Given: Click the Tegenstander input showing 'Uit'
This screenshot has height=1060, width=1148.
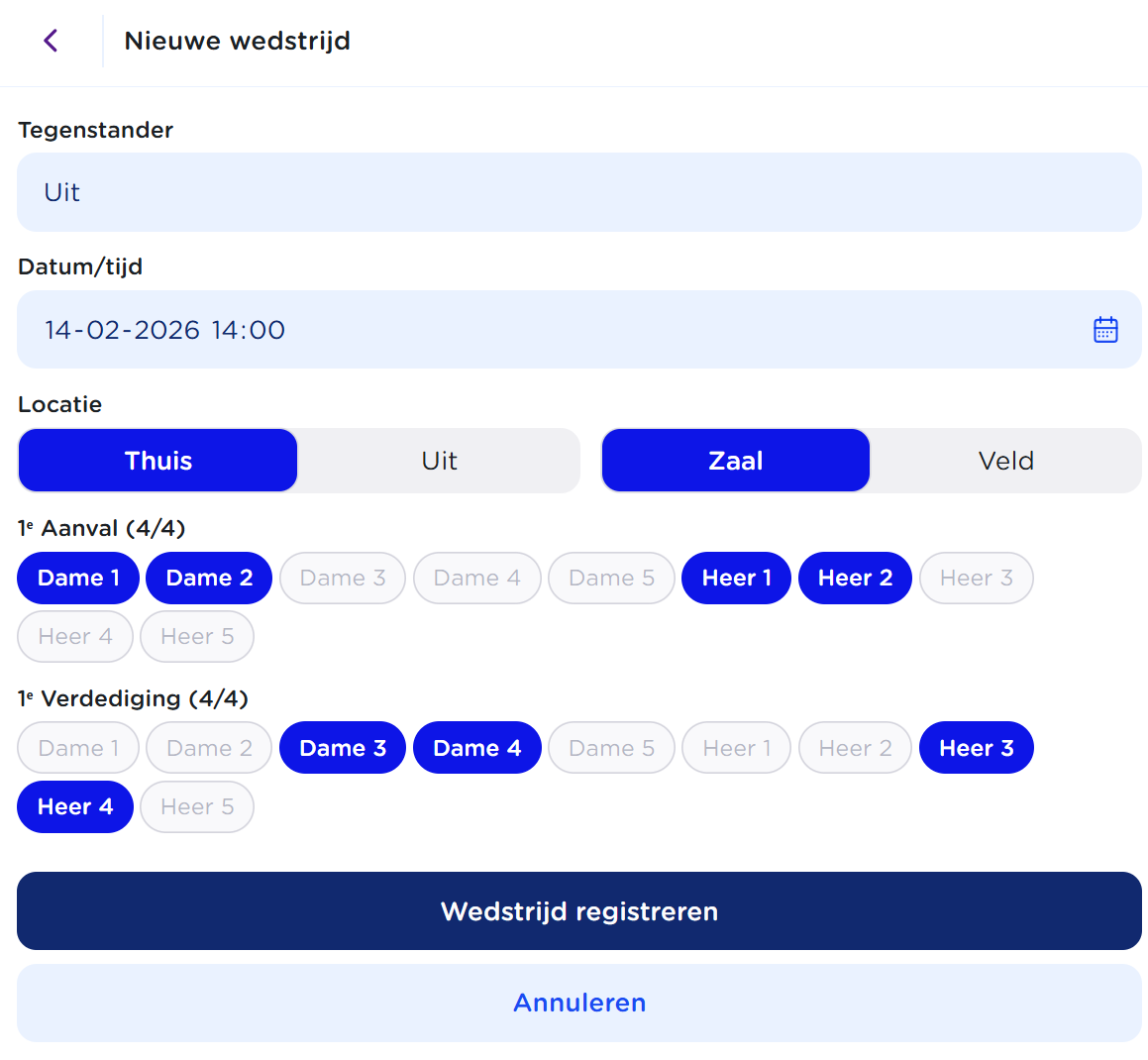Looking at the screenshot, I should tap(579, 191).
